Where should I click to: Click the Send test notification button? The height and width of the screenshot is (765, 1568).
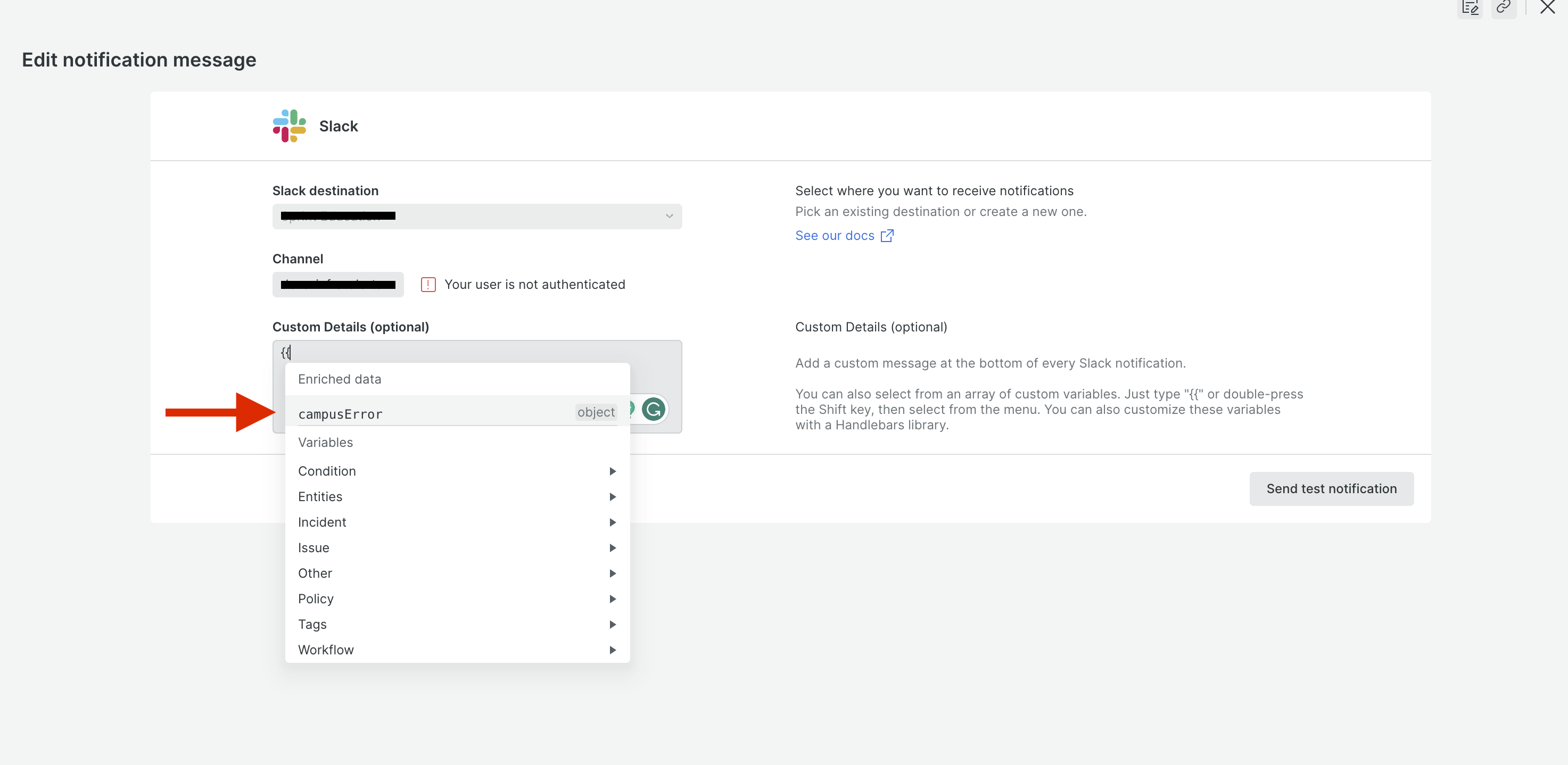[1331, 489]
